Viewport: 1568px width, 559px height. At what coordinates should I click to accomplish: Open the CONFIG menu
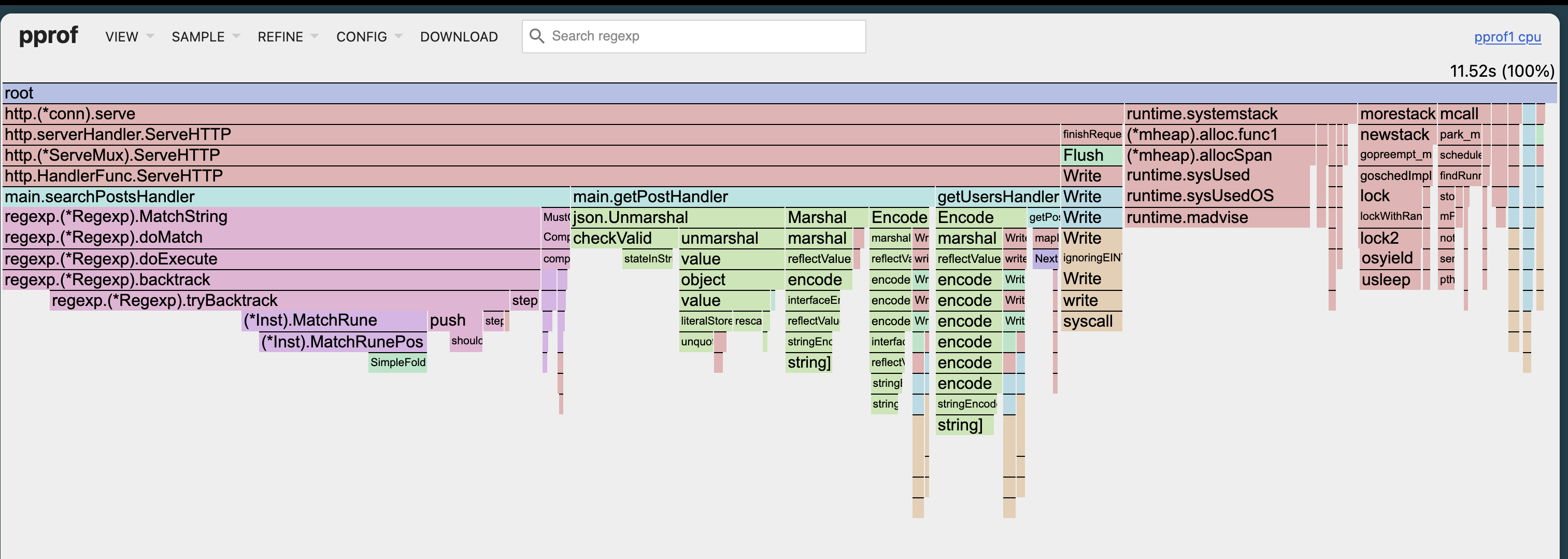coord(369,36)
